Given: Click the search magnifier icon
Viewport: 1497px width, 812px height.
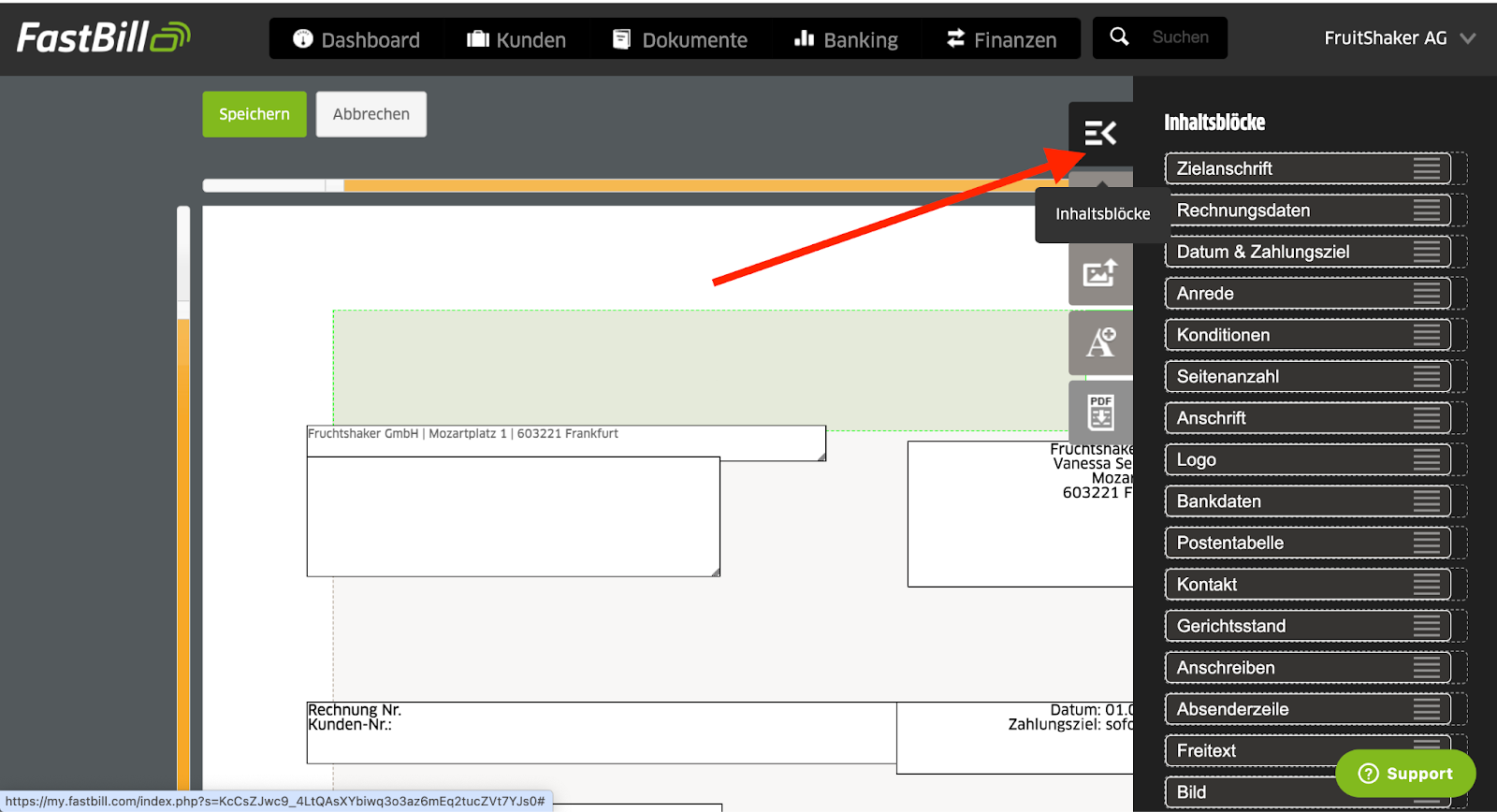Looking at the screenshot, I should click(x=1119, y=37).
